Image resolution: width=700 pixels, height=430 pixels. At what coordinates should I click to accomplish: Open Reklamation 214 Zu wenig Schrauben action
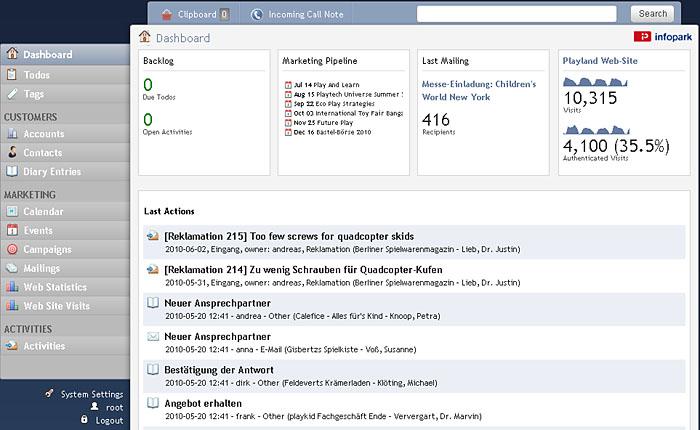[x=303, y=270]
